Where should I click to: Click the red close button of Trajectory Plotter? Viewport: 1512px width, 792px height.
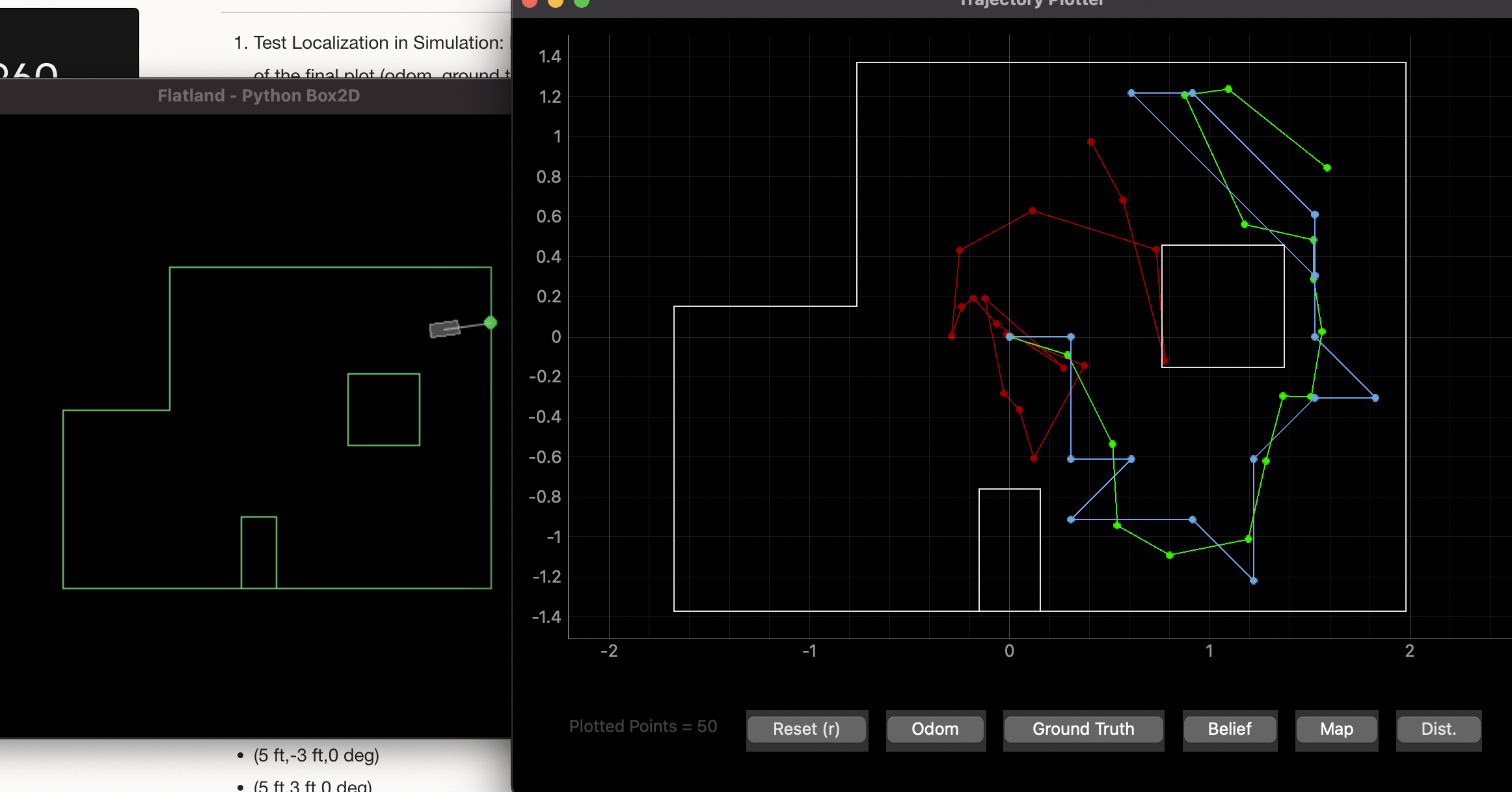530,3
